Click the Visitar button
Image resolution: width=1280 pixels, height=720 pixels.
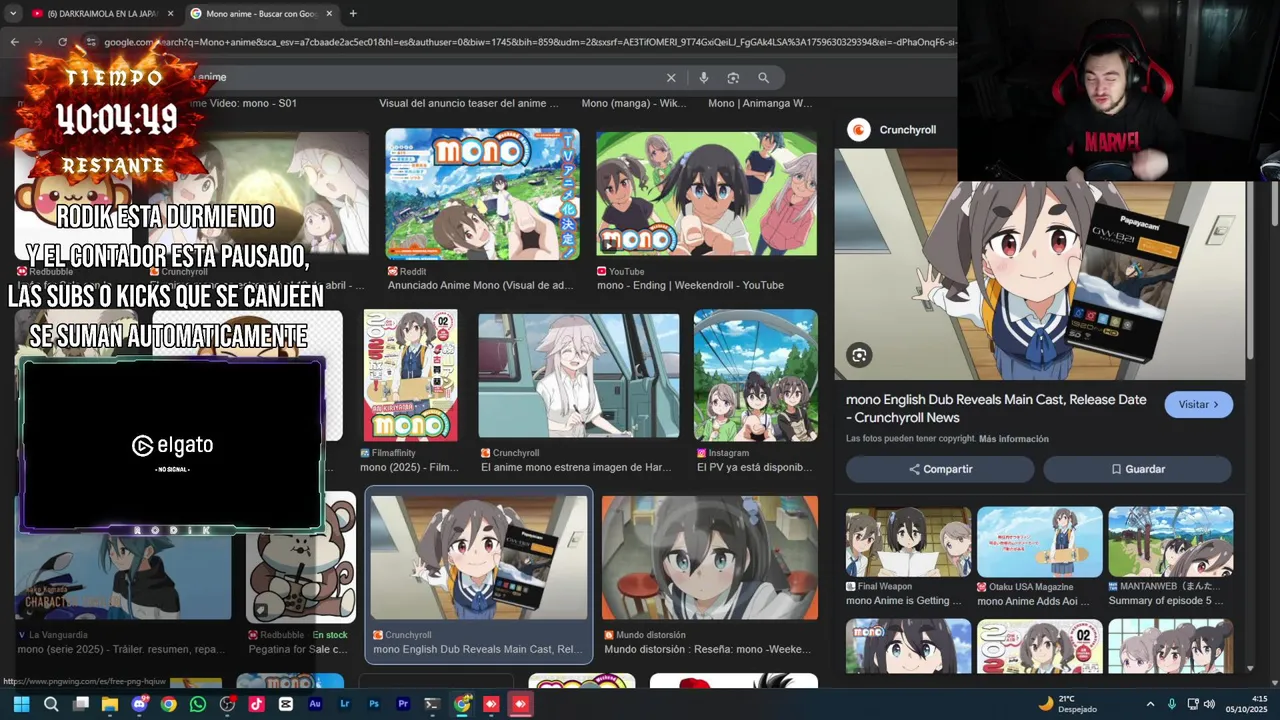(x=1198, y=404)
